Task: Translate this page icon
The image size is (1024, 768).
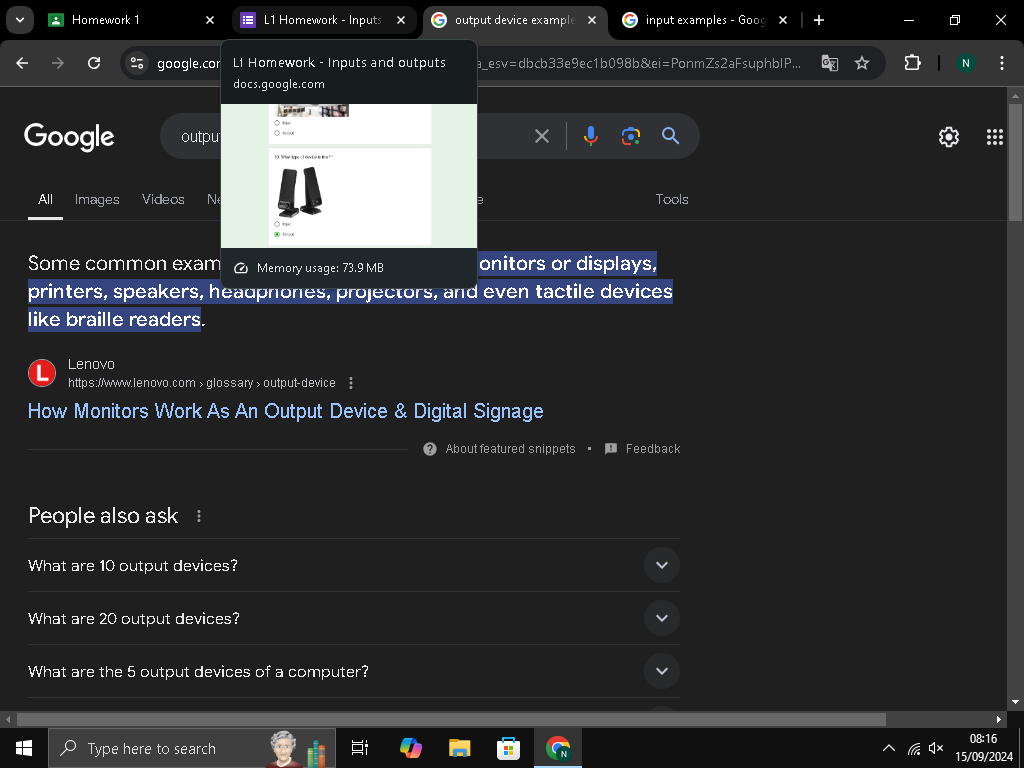Action: [x=829, y=63]
